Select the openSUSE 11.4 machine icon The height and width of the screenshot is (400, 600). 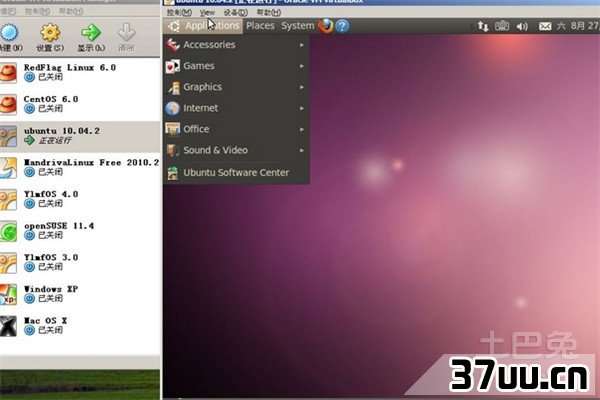click(8, 231)
